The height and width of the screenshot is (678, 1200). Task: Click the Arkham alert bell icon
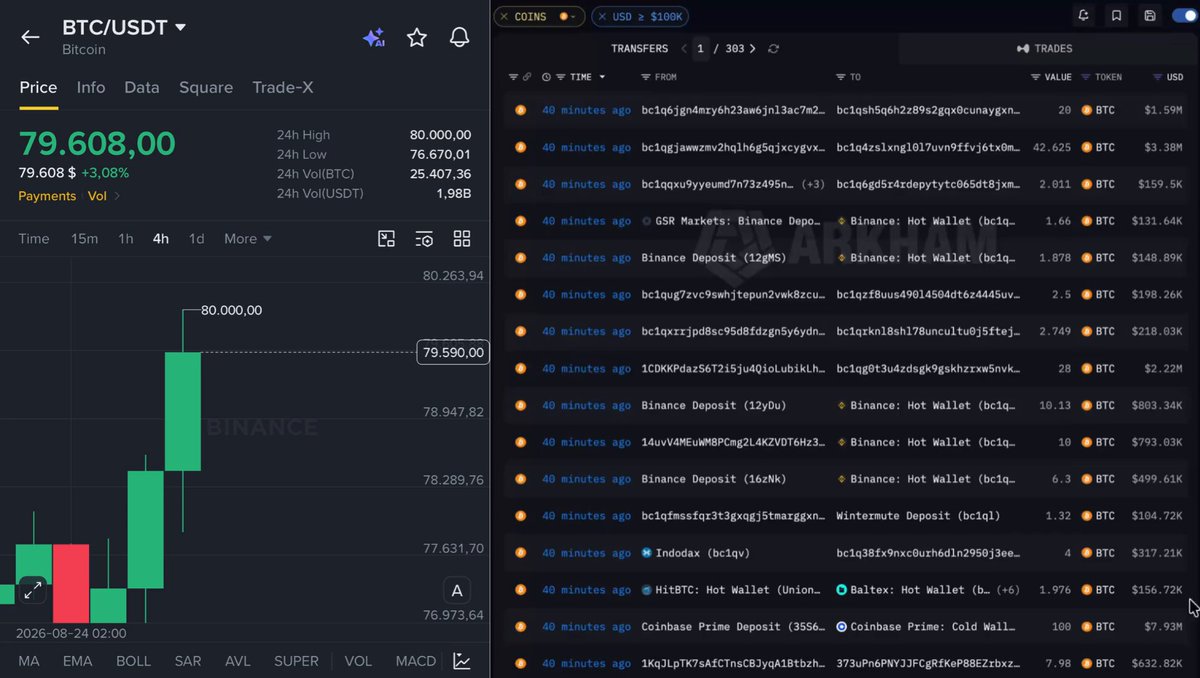pos(1083,16)
